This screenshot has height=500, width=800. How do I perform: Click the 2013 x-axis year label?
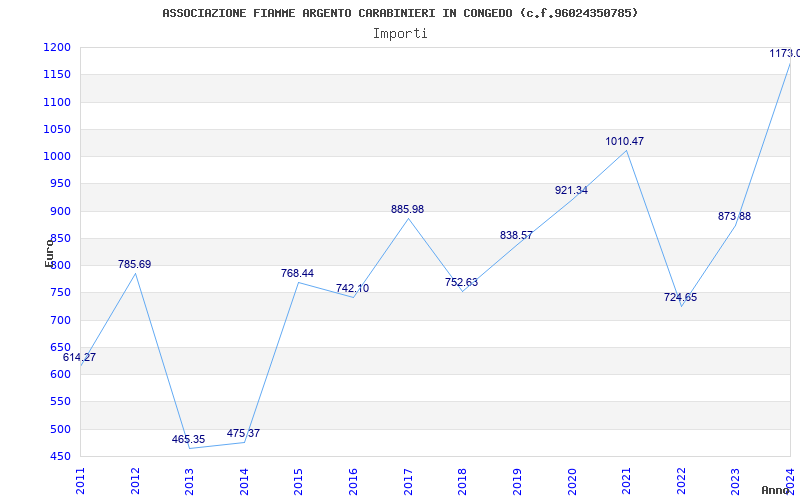(x=190, y=481)
